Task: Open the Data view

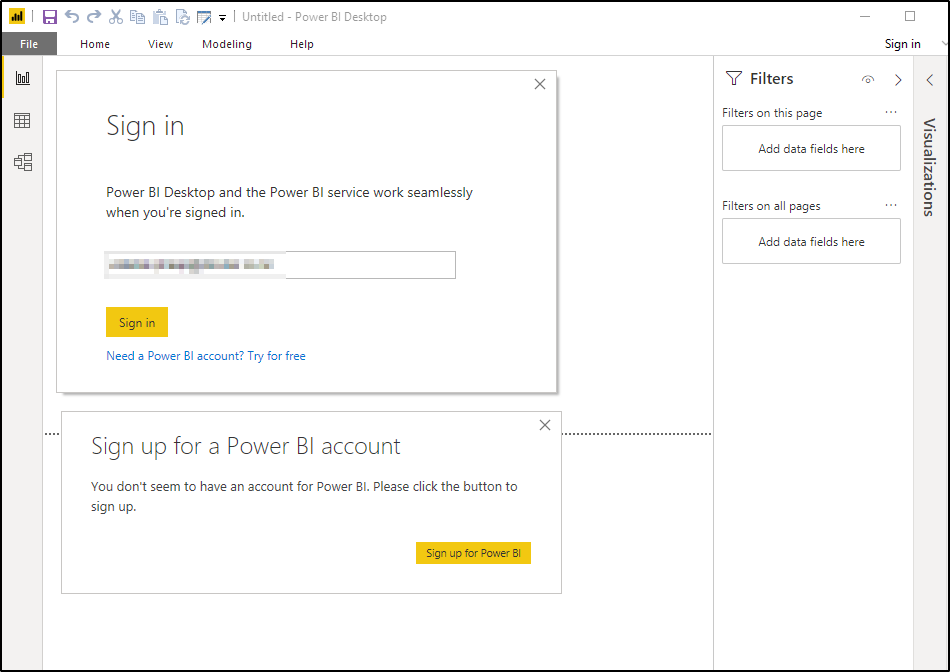Action: point(23,120)
